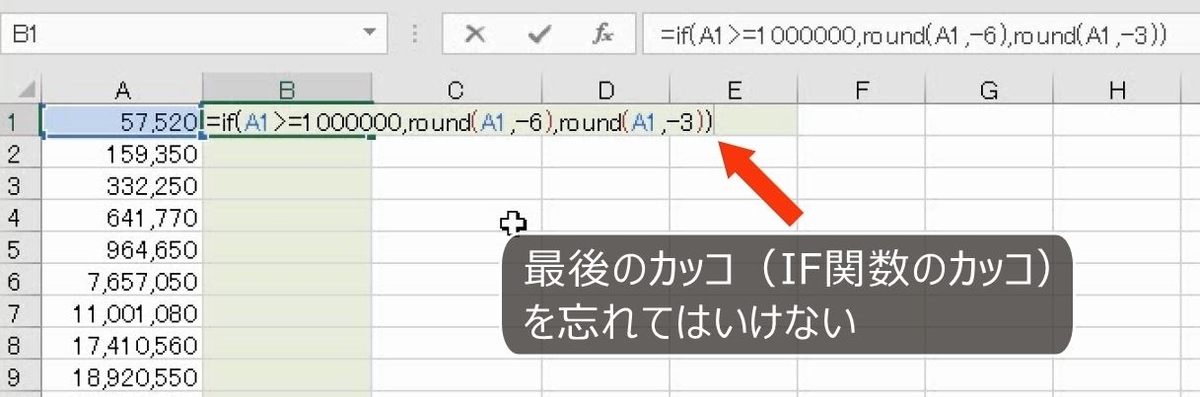Select column A header

[x=122, y=91]
